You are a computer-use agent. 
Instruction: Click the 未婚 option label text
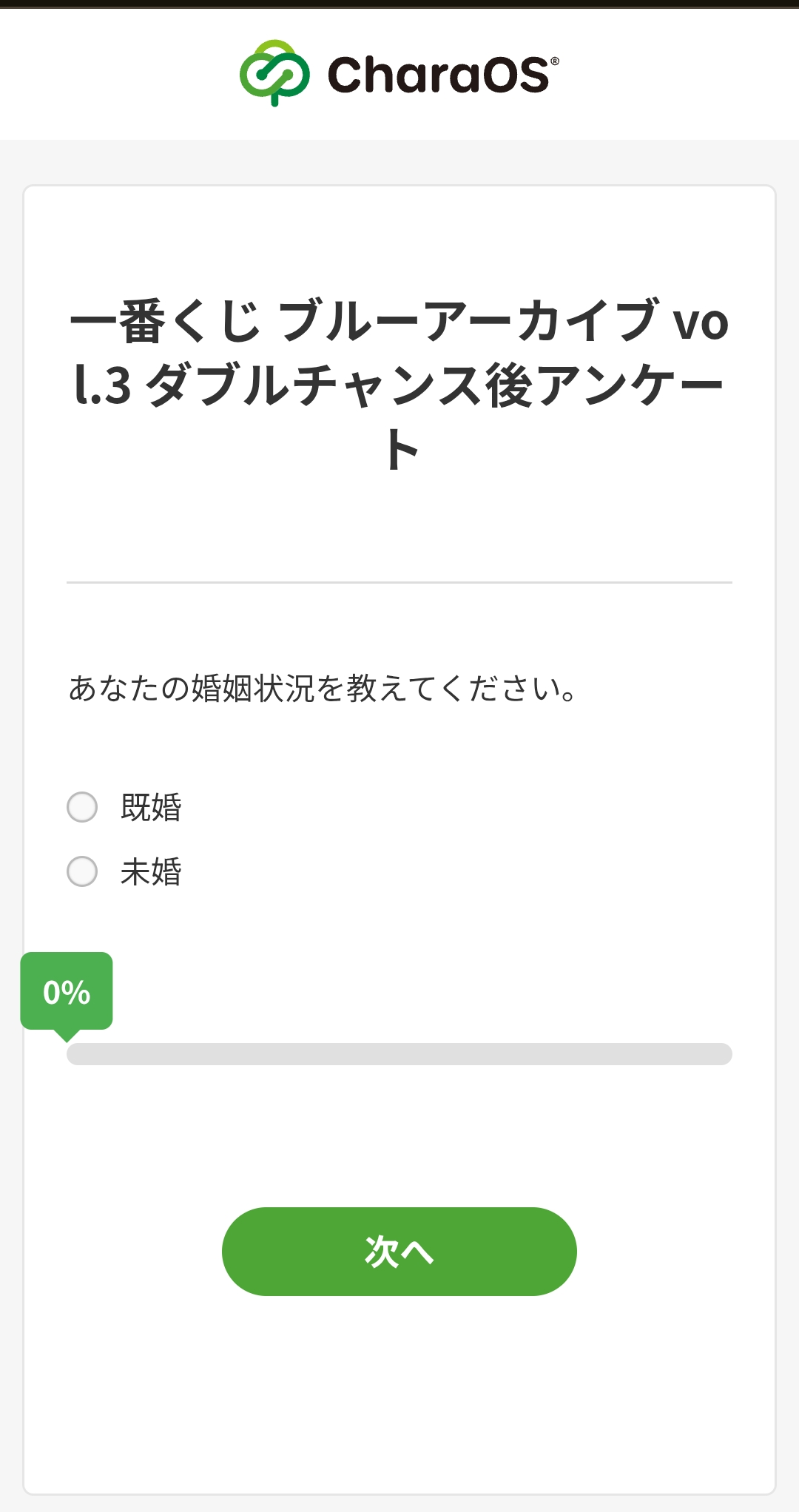[x=151, y=871]
